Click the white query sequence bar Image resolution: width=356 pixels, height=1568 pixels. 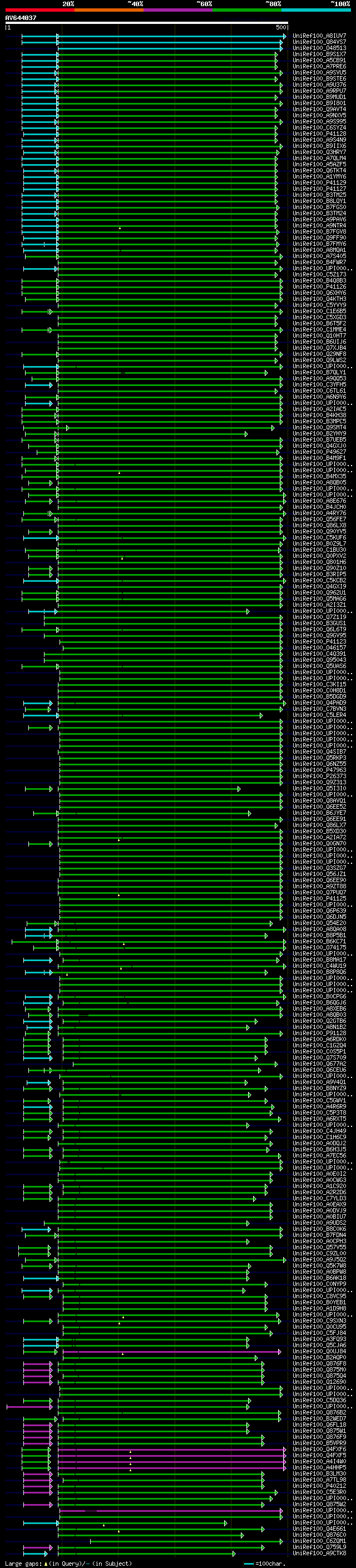146,22
